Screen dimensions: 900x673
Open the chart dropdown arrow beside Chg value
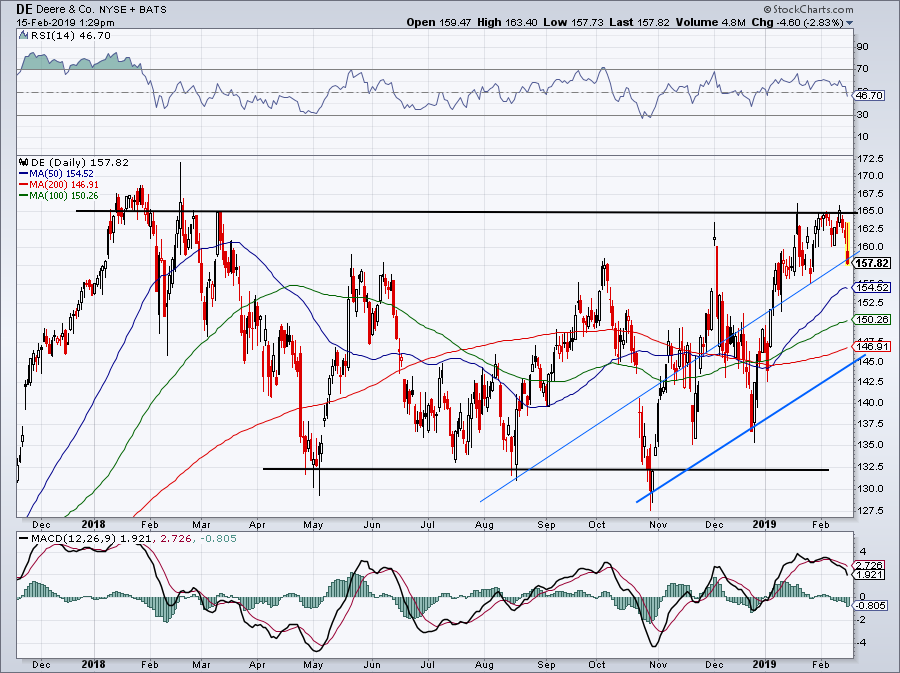849,23
